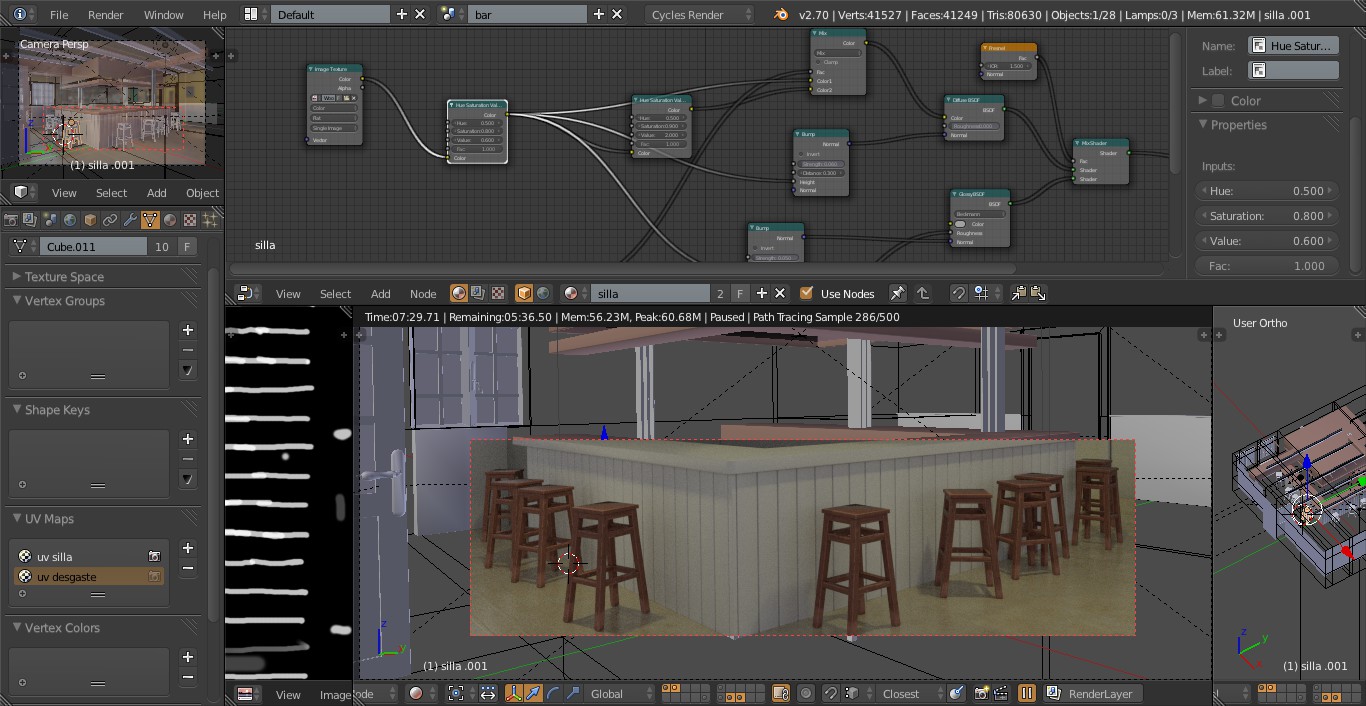Open the Render menu
This screenshot has height=706, width=1366.
pos(105,15)
